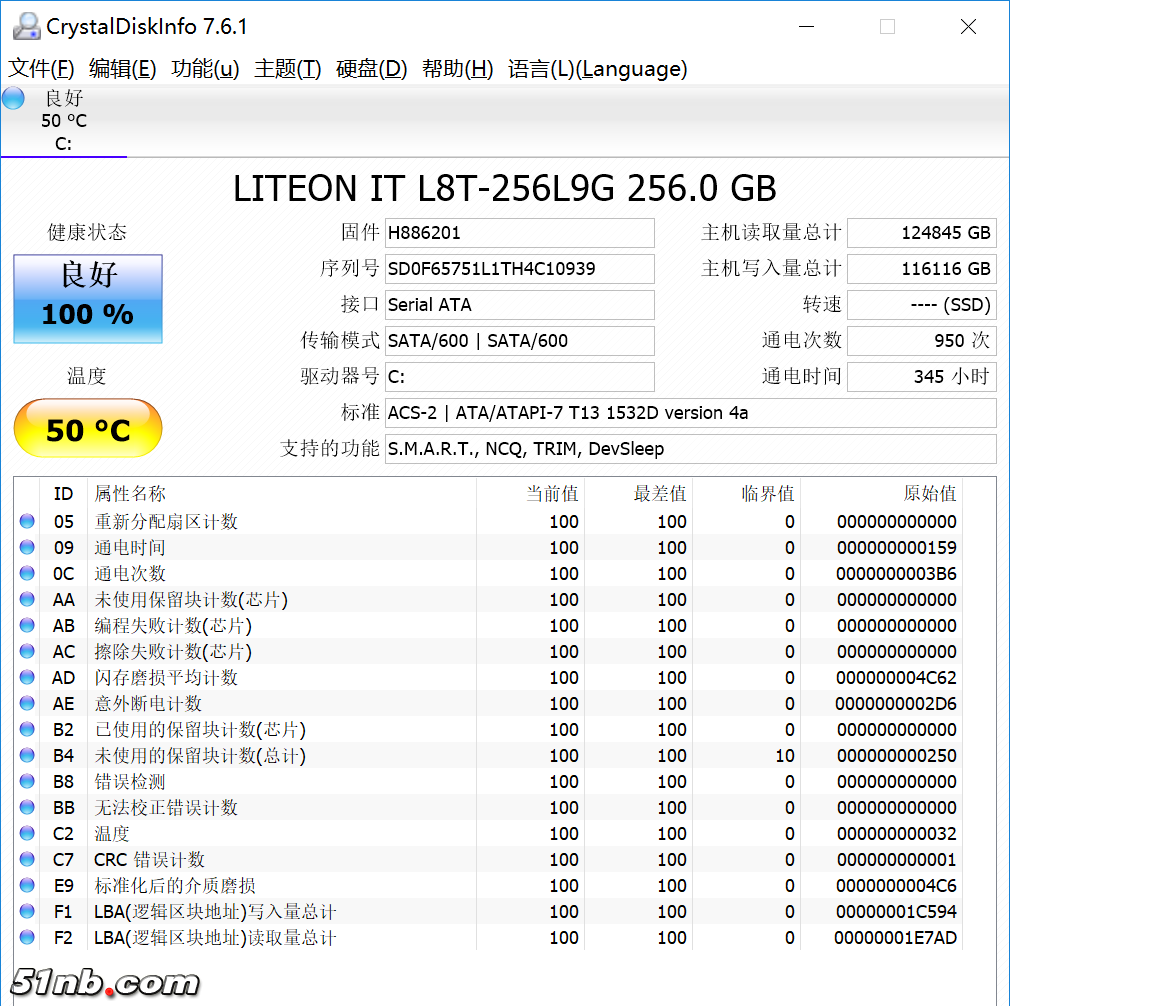Select the E9 标准化后的介质磨损 row
This screenshot has height=1006, width=1152.
[175, 885]
